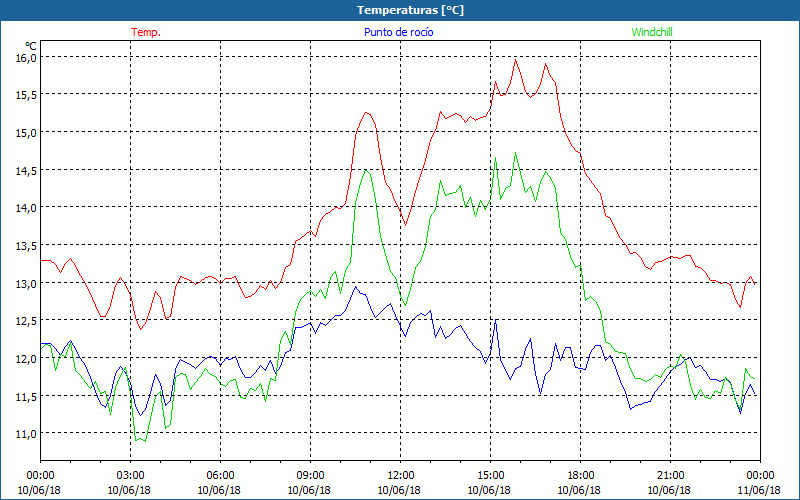Select the blue 'Punto de rocío' legend label

tap(398, 32)
